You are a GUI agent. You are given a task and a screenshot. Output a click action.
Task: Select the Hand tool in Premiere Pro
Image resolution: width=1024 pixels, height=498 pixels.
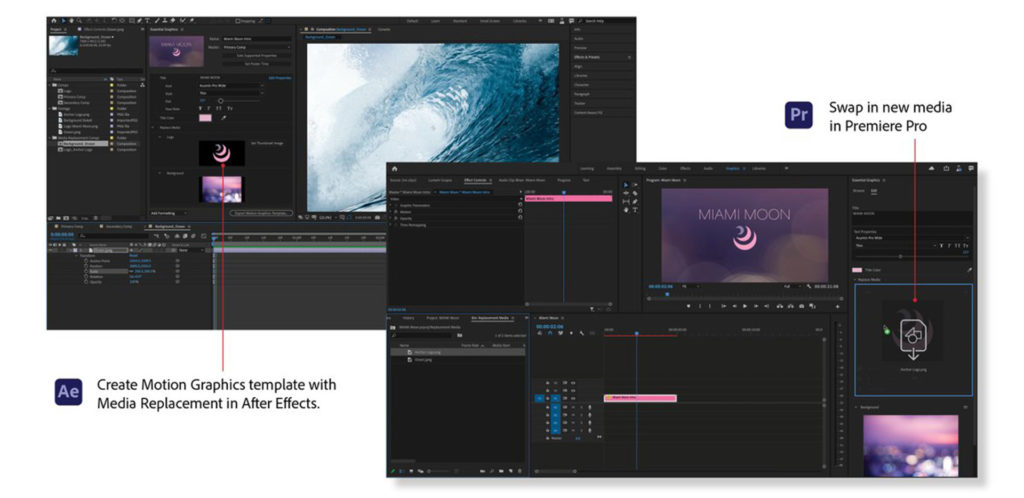click(x=626, y=210)
